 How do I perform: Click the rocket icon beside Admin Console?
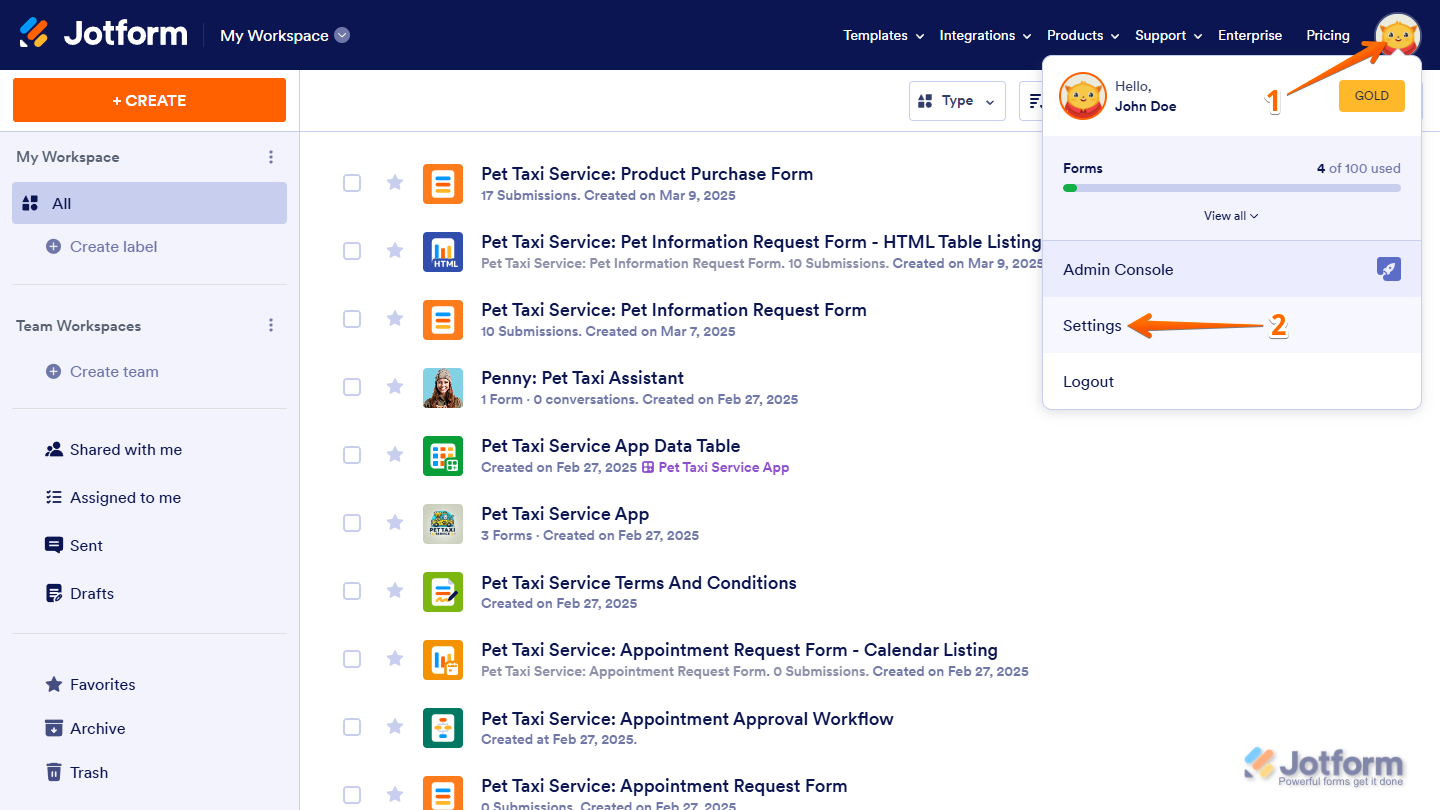coord(1388,269)
